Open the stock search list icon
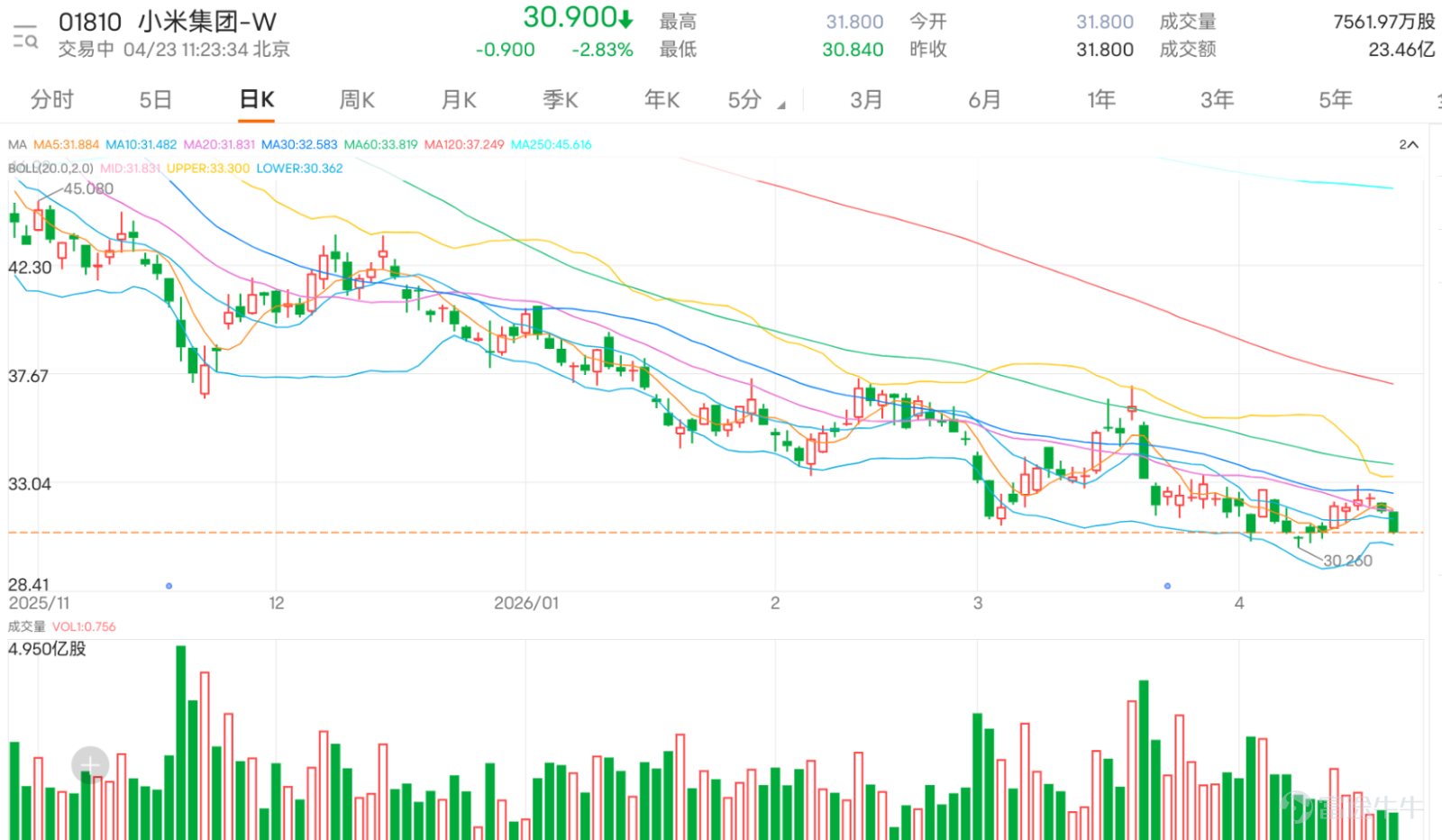Screen dimensions: 1442x840 pos(25,37)
